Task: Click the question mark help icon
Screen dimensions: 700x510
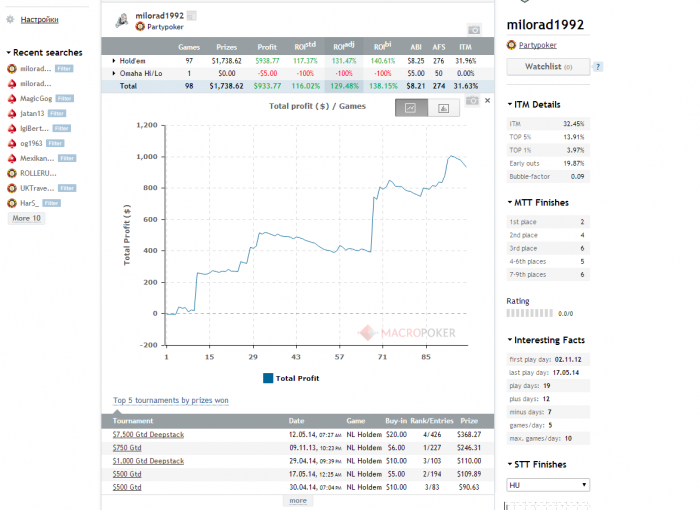Action: [x=598, y=67]
